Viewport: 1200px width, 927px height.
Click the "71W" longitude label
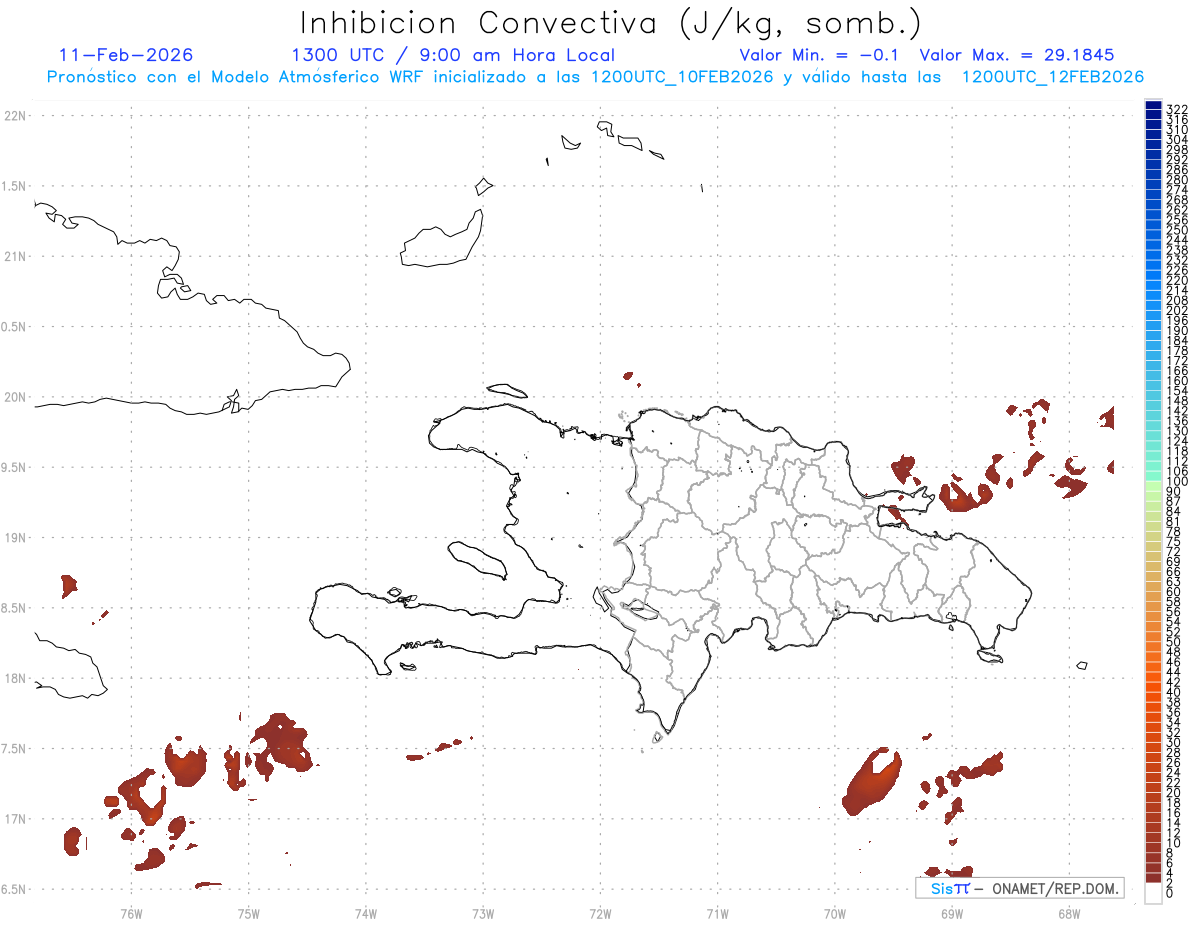click(x=717, y=913)
